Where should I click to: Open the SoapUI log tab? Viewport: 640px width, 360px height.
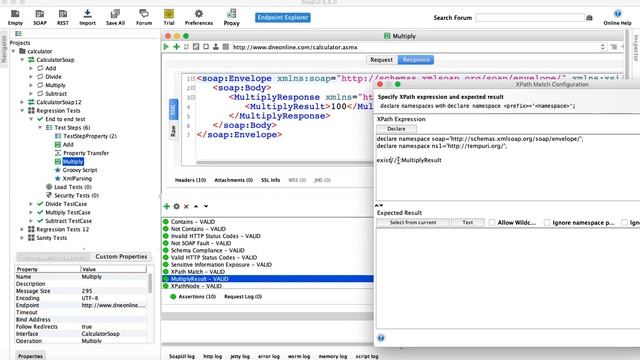point(182,356)
